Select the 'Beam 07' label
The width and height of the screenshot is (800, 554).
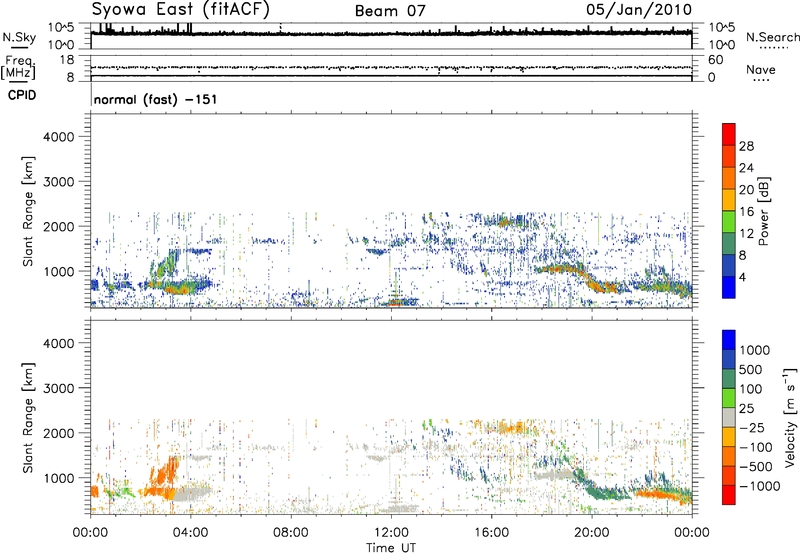pyautogui.click(x=390, y=11)
